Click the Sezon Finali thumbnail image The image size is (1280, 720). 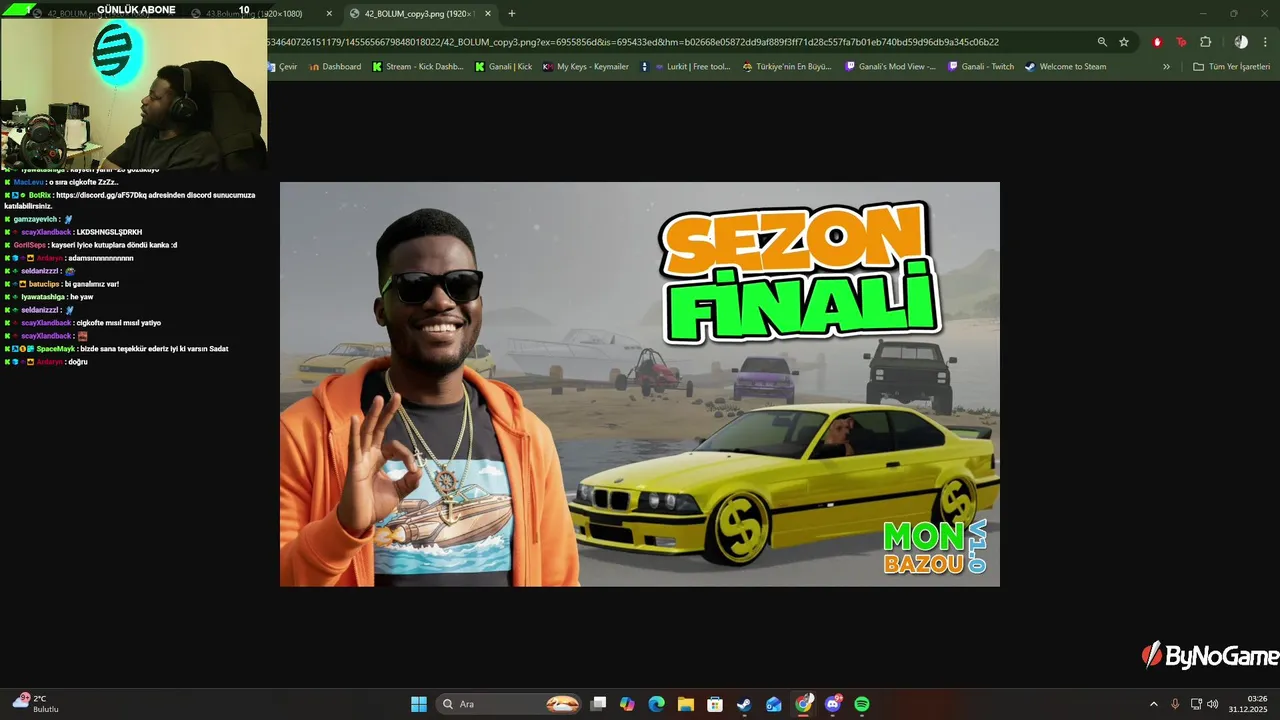coord(640,384)
